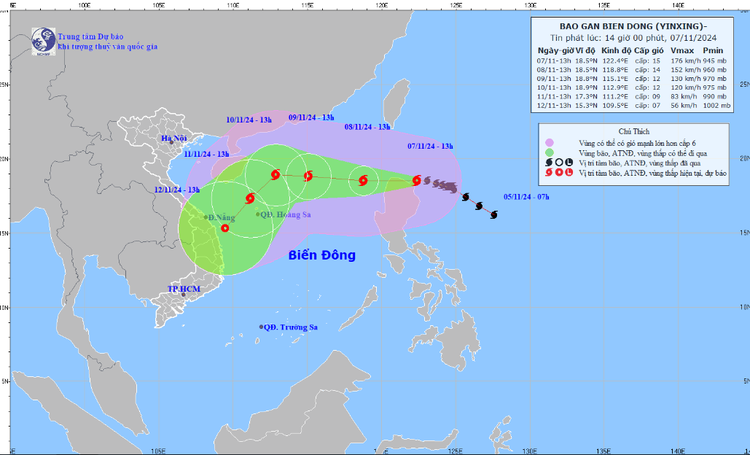Click the 'Vmax' column header

point(682,50)
